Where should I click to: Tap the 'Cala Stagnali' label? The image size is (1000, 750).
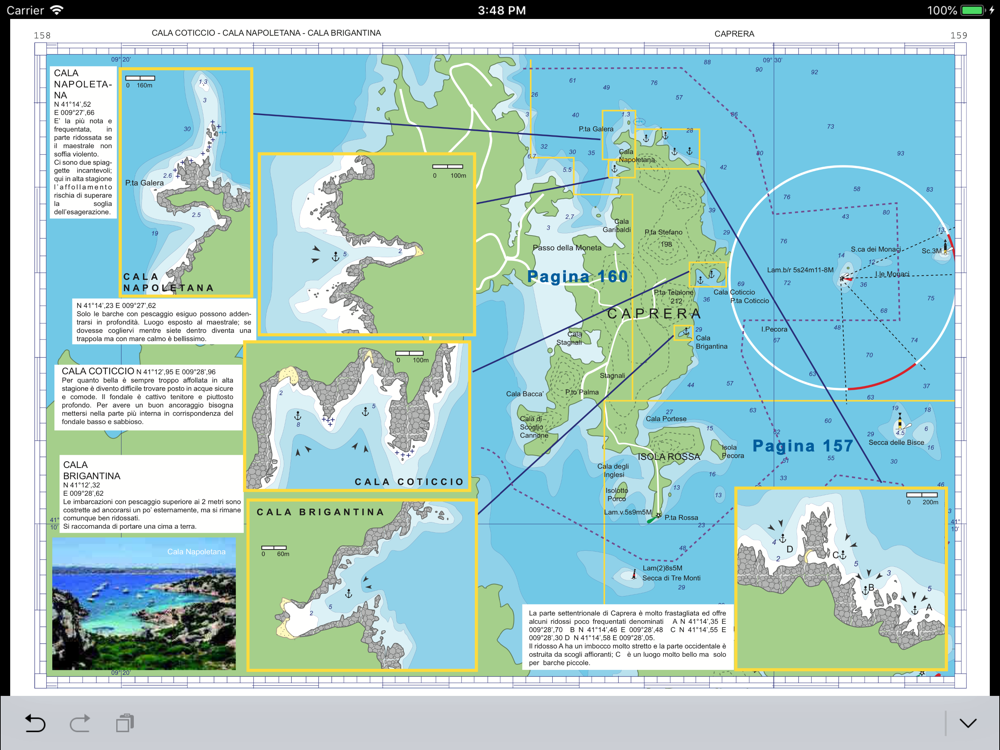coord(570,338)
